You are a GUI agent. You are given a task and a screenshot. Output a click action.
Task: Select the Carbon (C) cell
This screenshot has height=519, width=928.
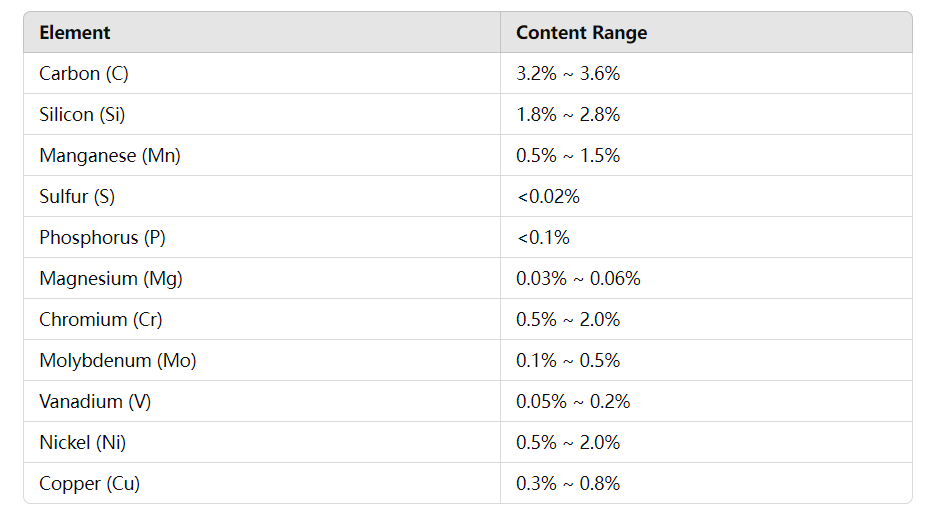(262, 73)
